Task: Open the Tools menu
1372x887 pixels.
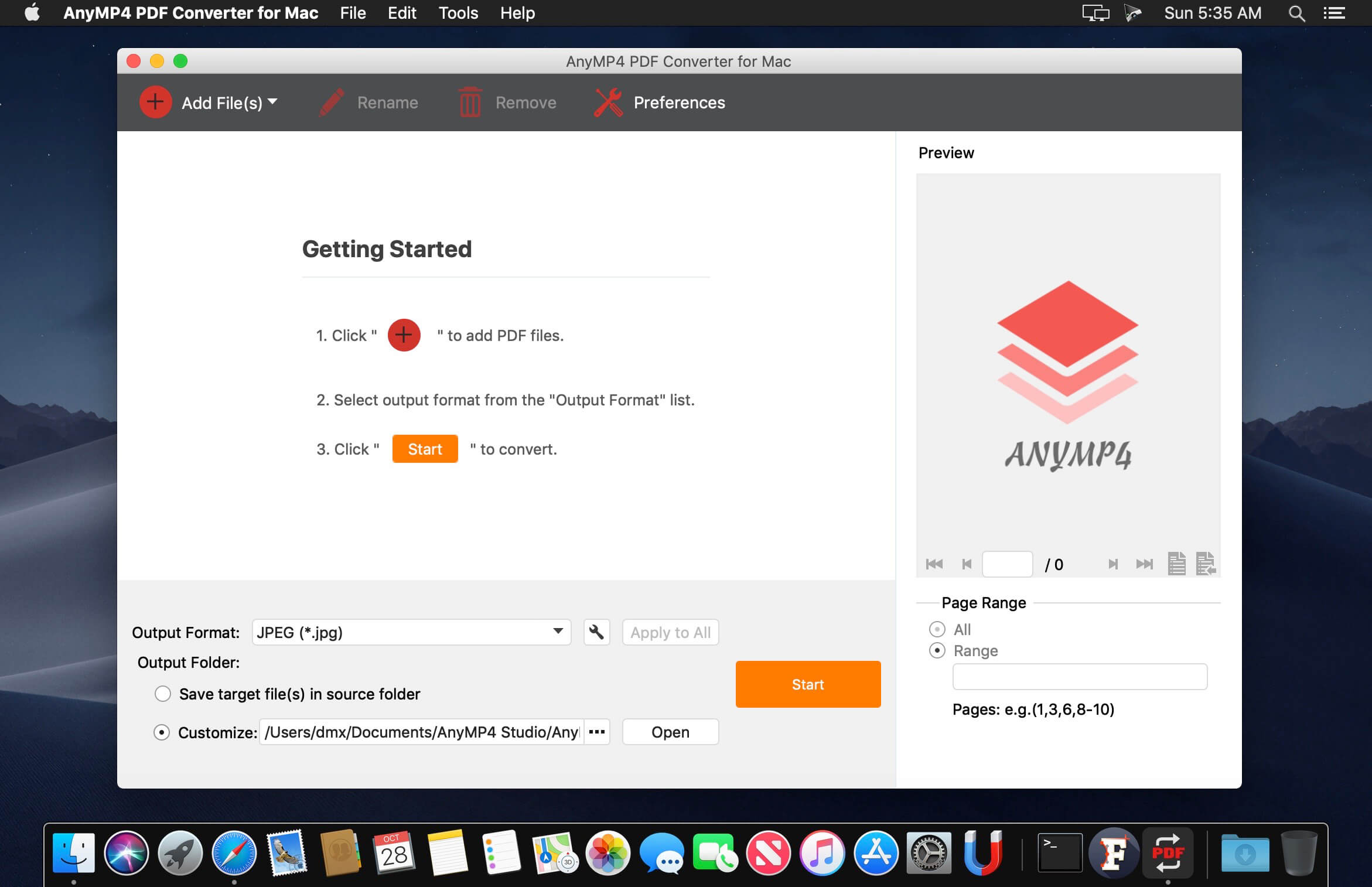Action: [x=458, y=13]
